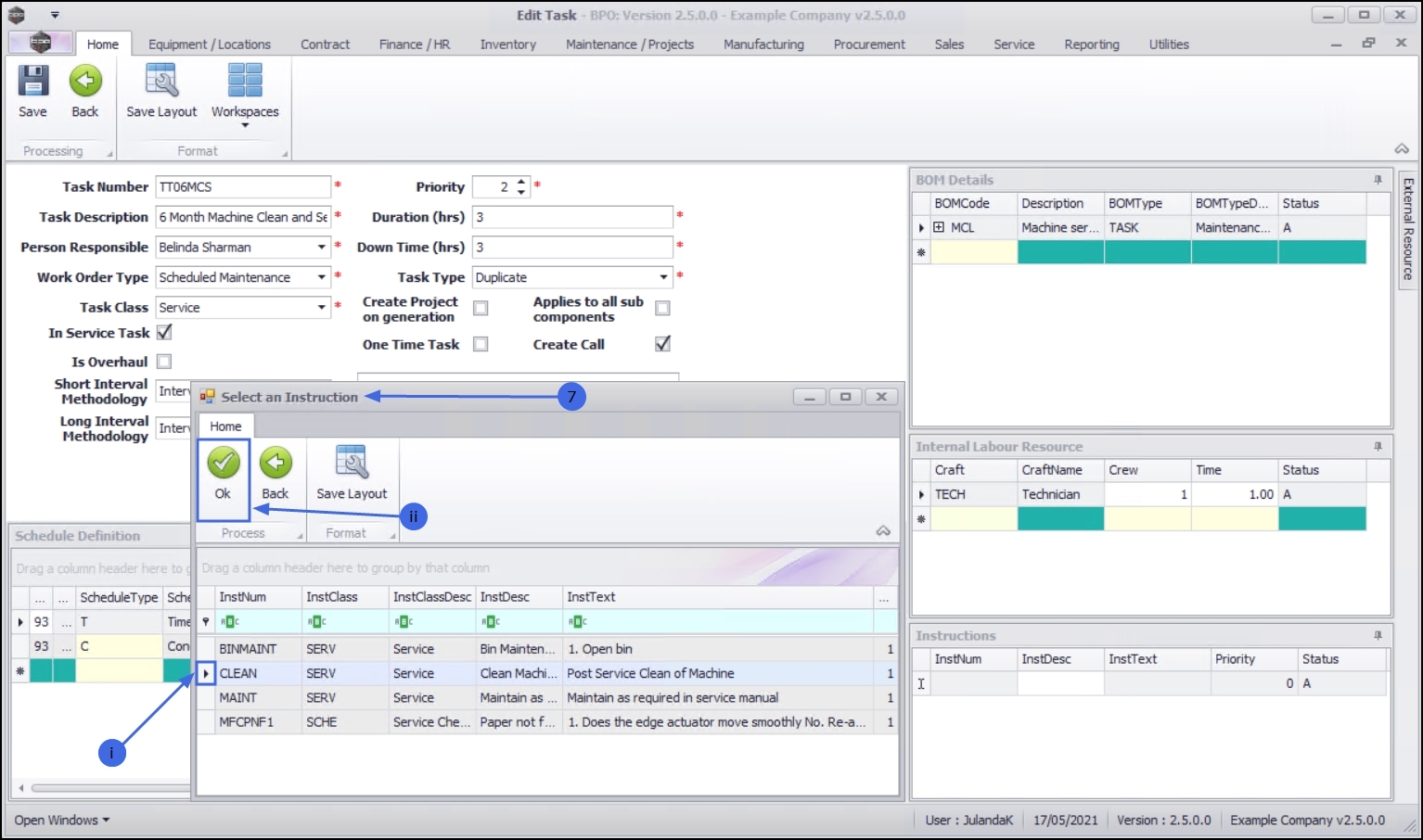
Task: Open the Format group launcher in main ribbon
Action: pos(285,154)
